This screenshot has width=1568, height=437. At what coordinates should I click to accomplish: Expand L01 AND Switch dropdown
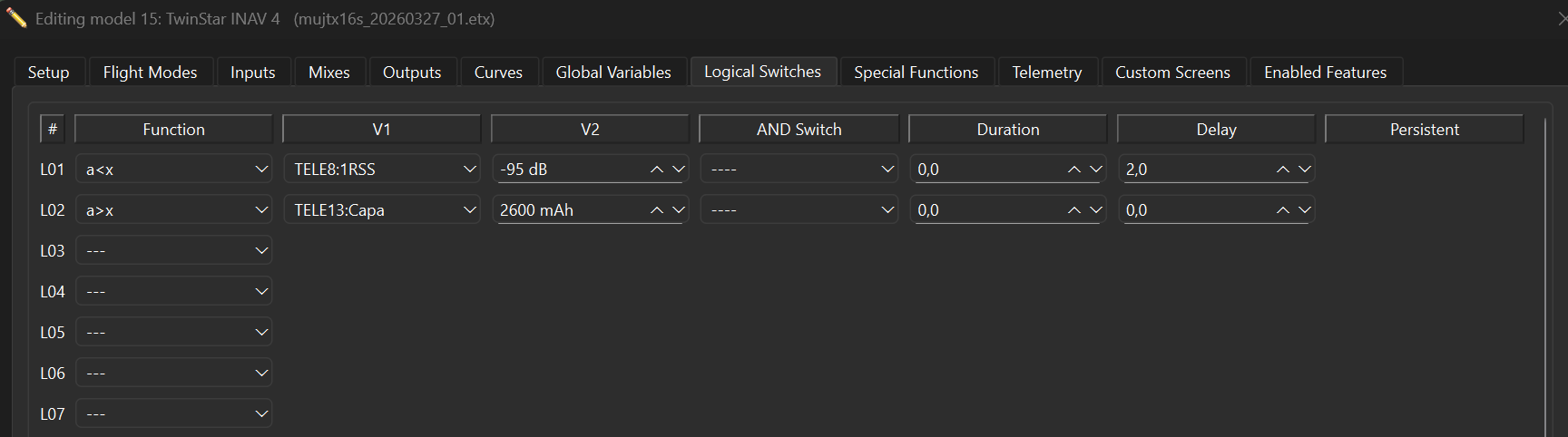pyautogui.click(x=799, y=170)
